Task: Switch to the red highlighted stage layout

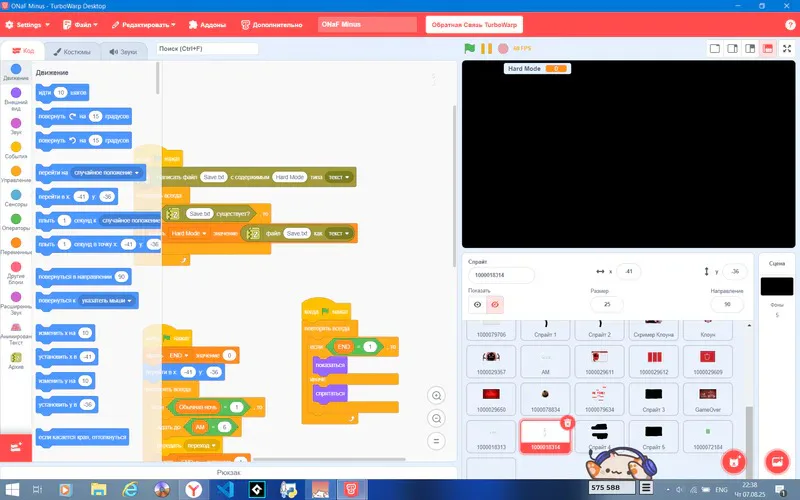Action: 767,48
